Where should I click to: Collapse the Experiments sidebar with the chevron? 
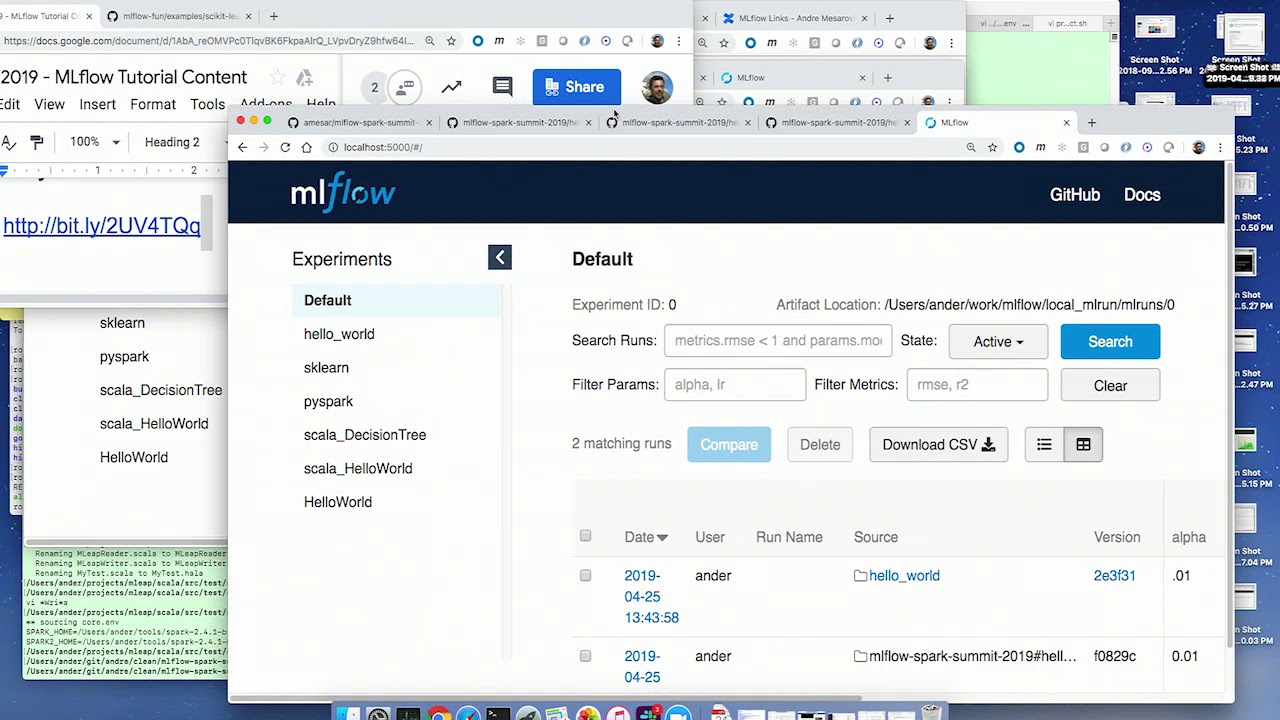(499, 258)
